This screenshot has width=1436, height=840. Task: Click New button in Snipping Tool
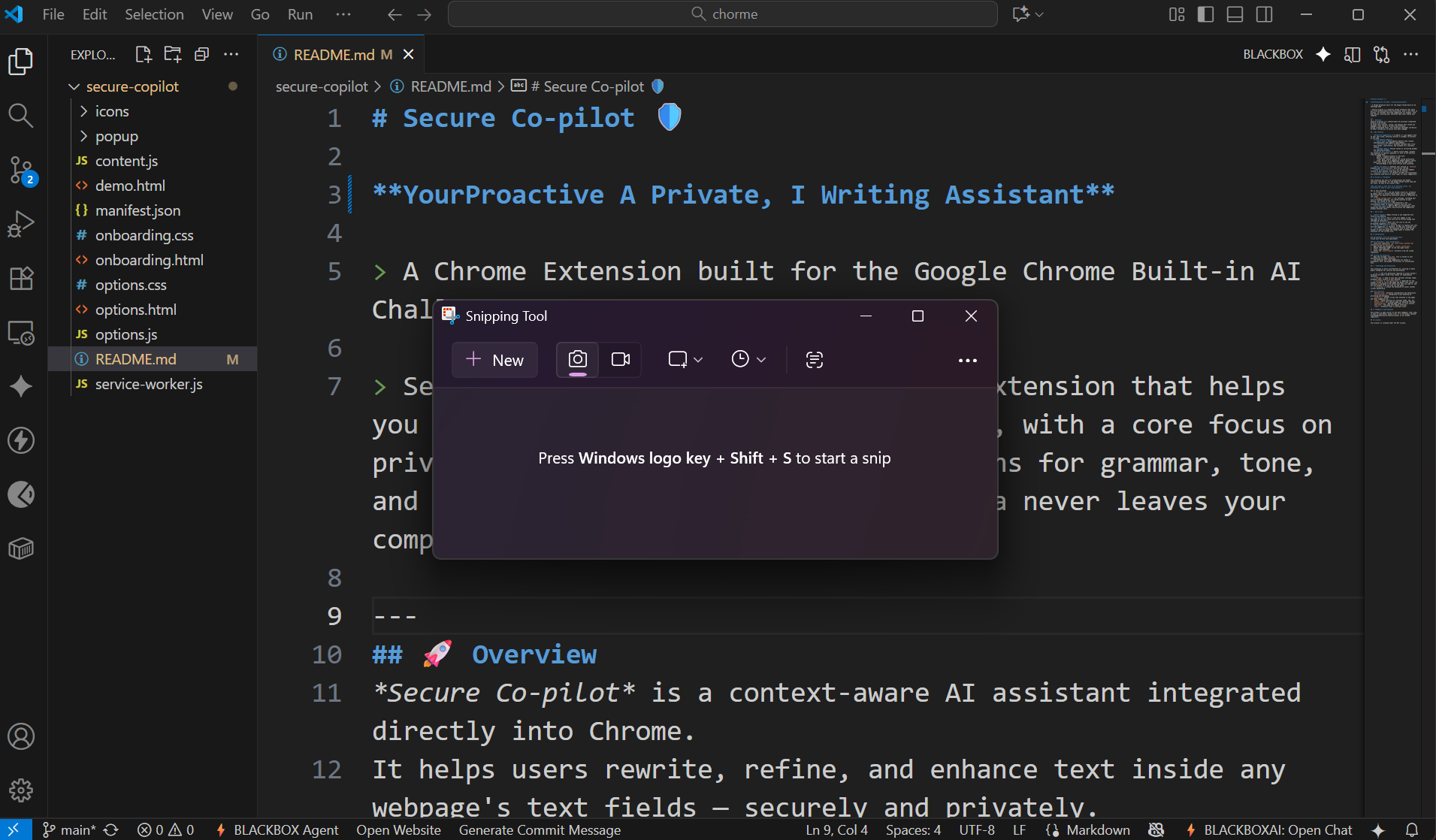(494, 360)
